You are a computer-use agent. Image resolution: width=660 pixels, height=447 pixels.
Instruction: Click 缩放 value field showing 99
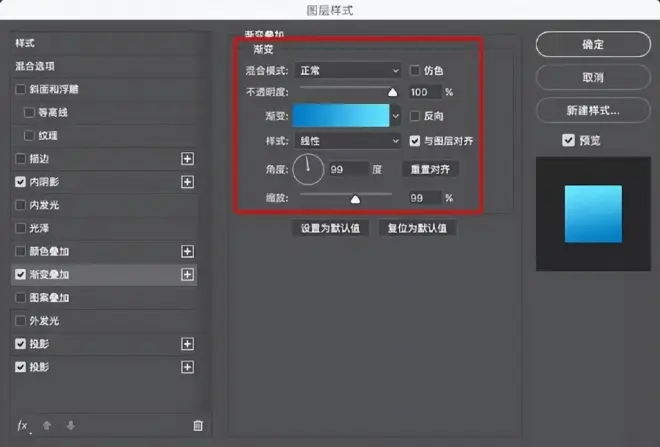(x=425, y=198)
